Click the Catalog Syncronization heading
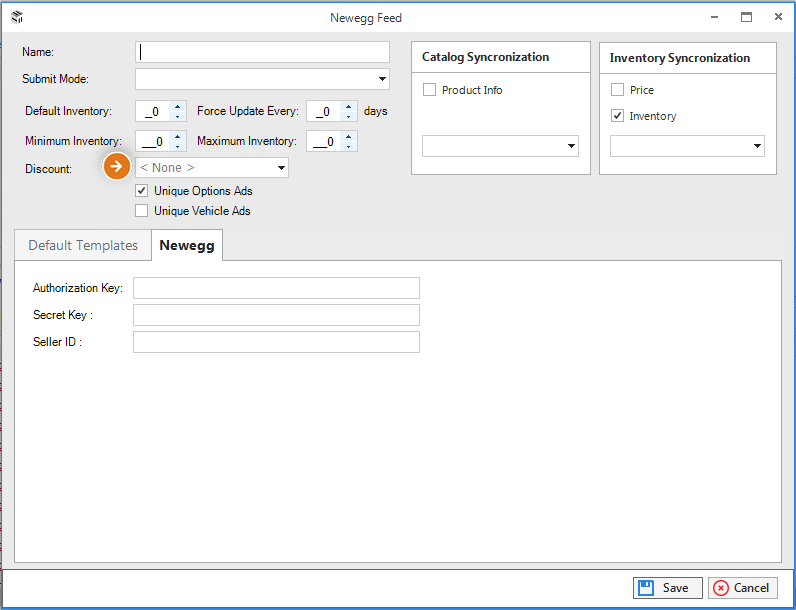The width and height of the screenshot is (796, 610). click(x=485, y=57)
